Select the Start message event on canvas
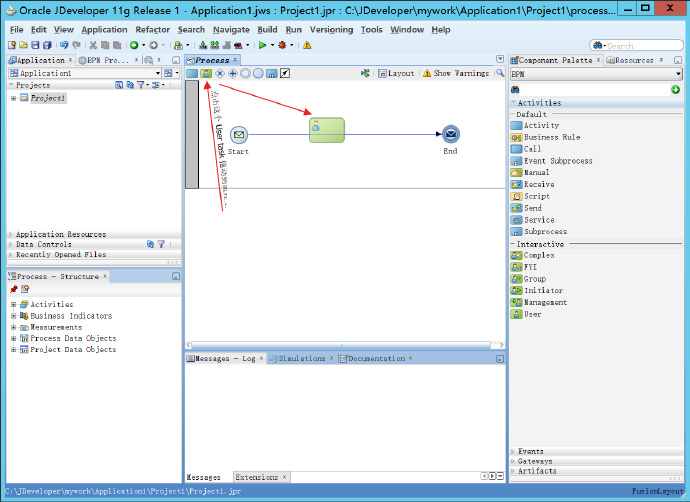Viewport: 690px width, 502px height. pyautogui.click(x=239, y=135)
